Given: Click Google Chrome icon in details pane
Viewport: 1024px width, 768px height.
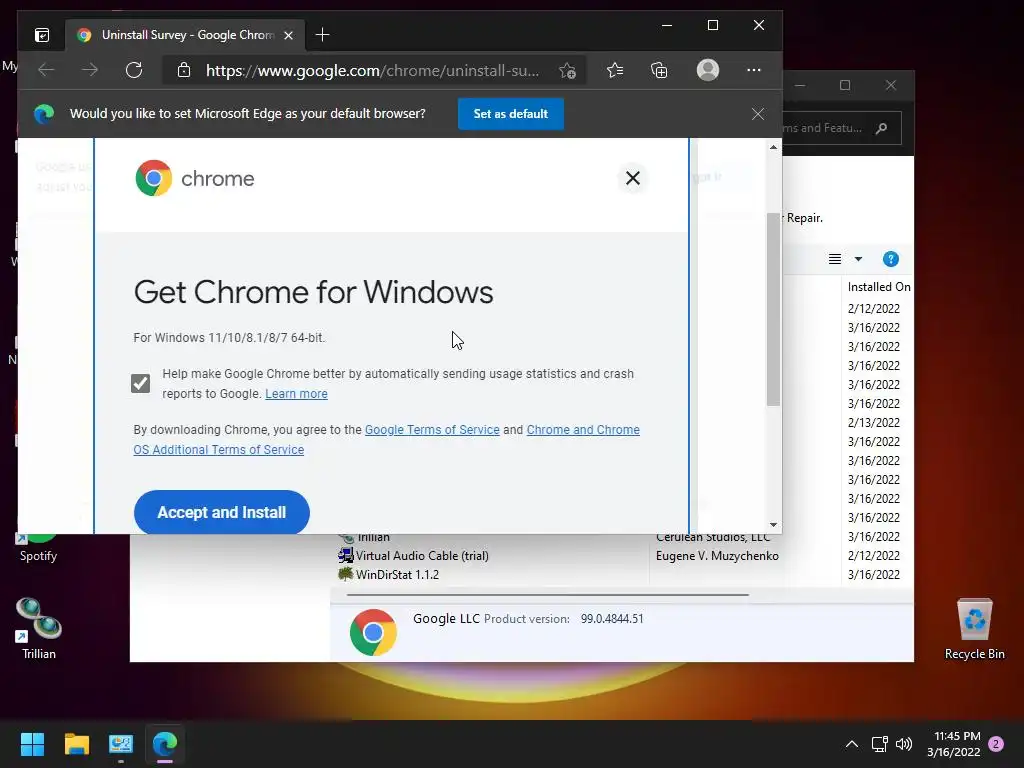Looking at the screenshot, I should point(373,632).
